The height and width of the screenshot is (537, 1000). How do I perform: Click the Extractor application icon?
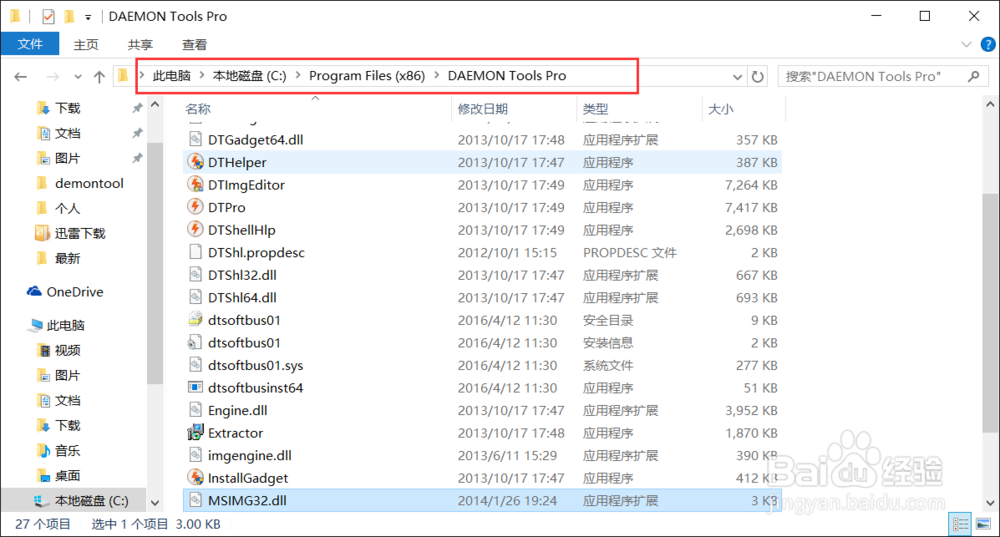pos(195,432)
